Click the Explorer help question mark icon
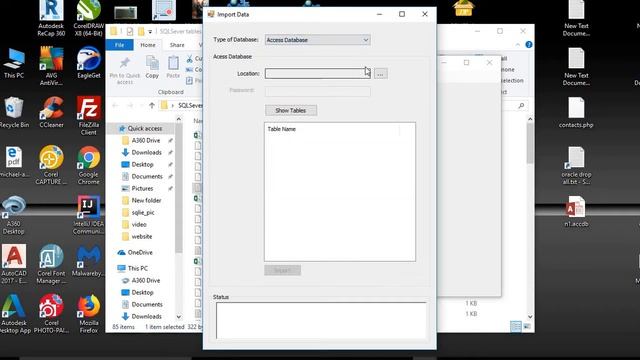This screenshot has width=640, height=360. [529, 44]
